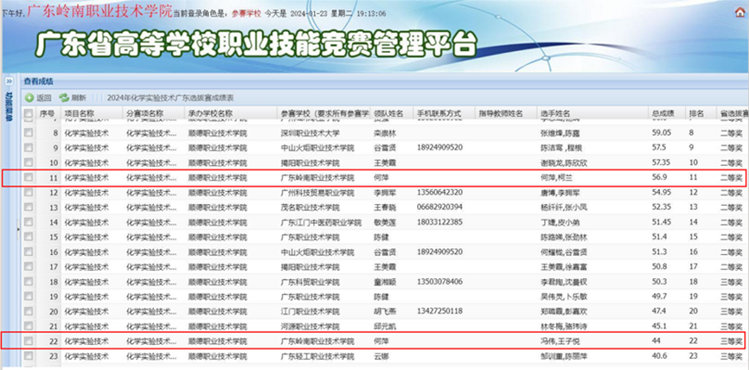The height and width of the screenshot is (370, 749).
Task: Check the checkbox for row 8
Action: 29,133
